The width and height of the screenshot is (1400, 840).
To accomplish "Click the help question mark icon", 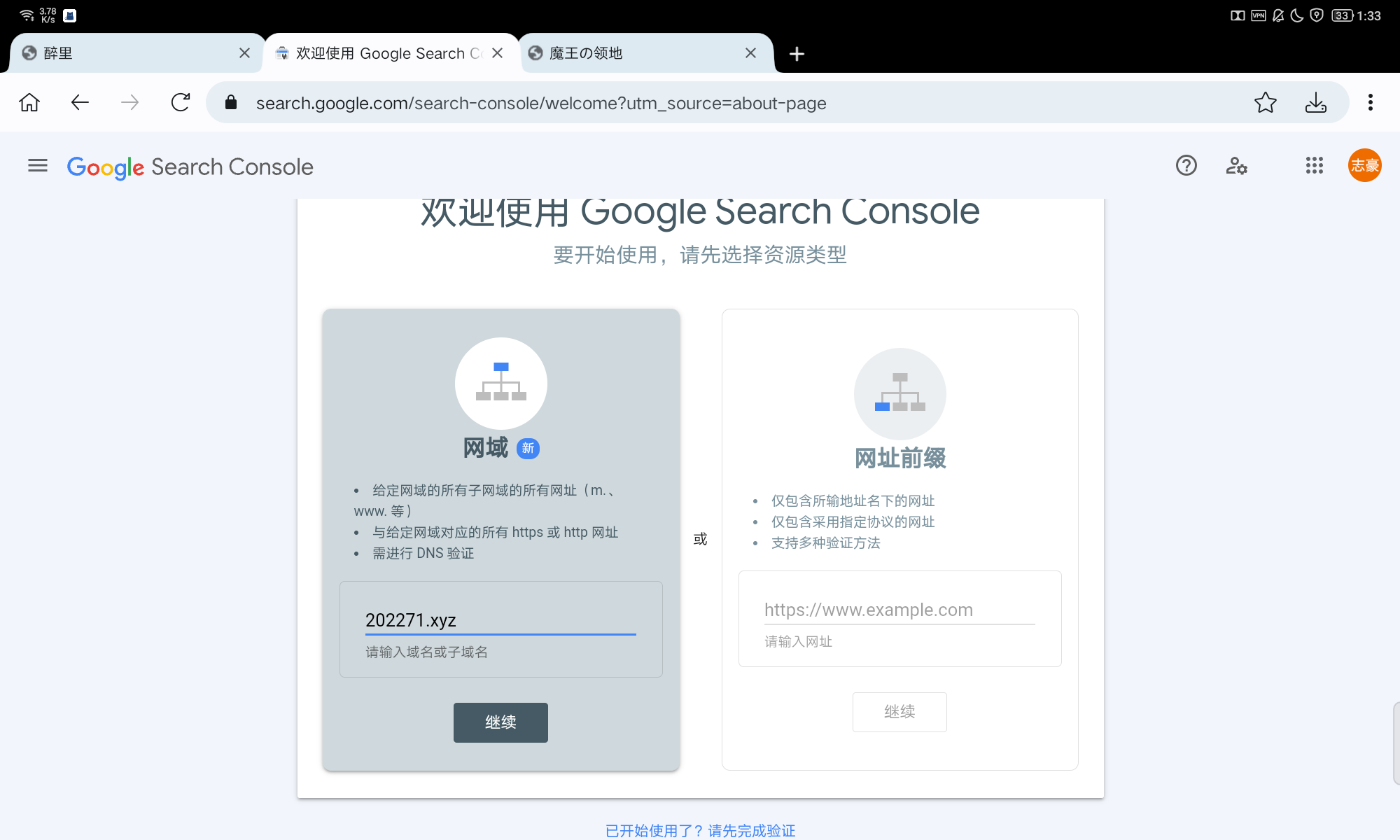I will click(1186, 166).
